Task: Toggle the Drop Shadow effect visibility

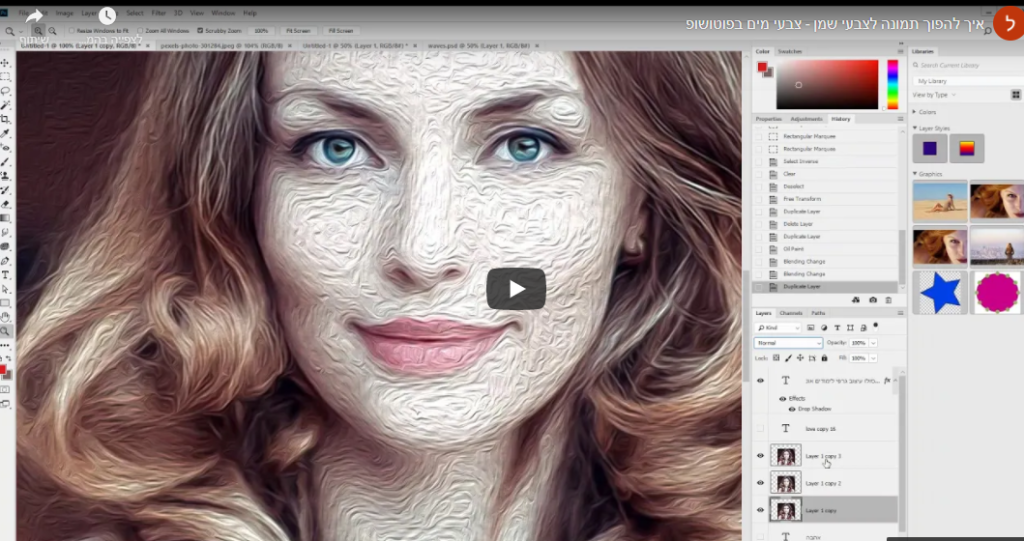Action: pyautogui.click(x=792, y=409)
